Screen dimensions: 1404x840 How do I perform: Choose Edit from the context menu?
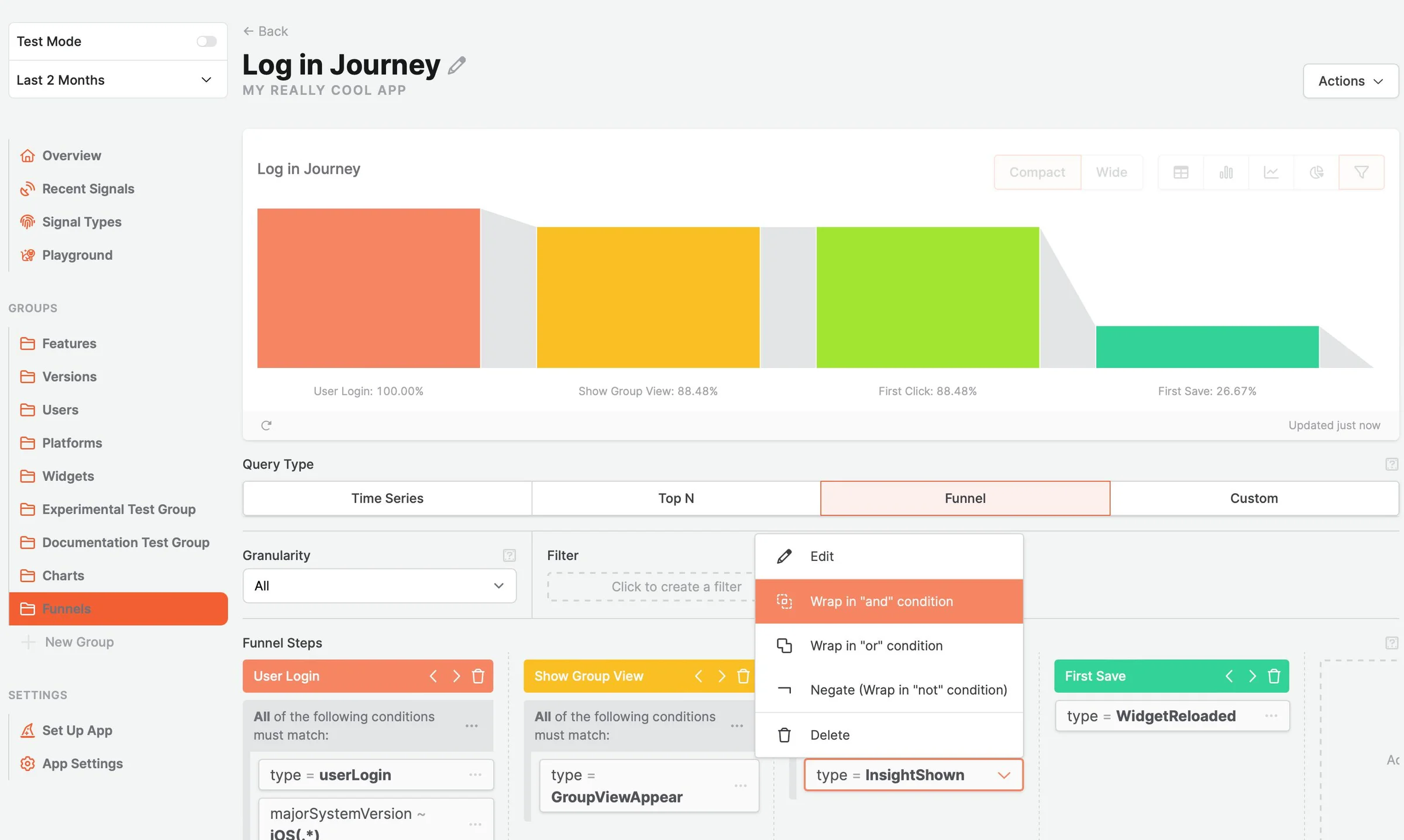pos(889,556)
